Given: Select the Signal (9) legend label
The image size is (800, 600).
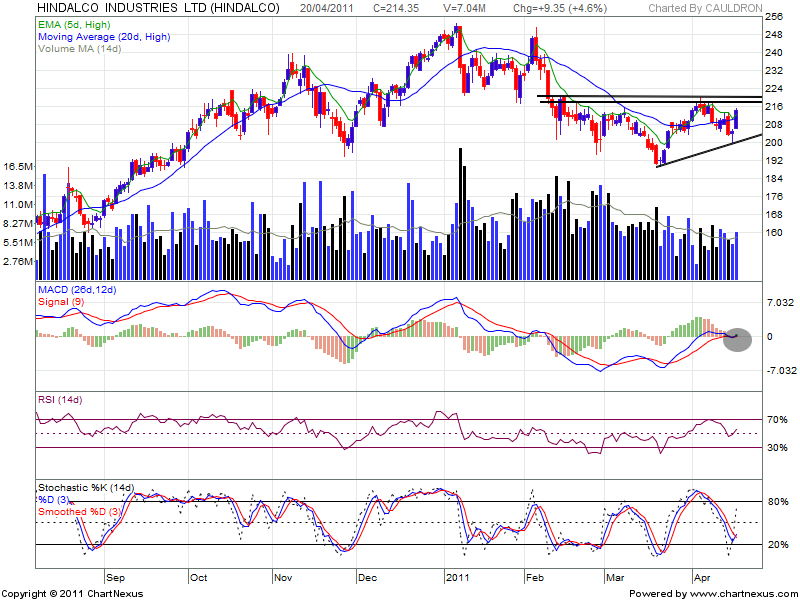Looking at the screenshot, I should click(62, 301).
